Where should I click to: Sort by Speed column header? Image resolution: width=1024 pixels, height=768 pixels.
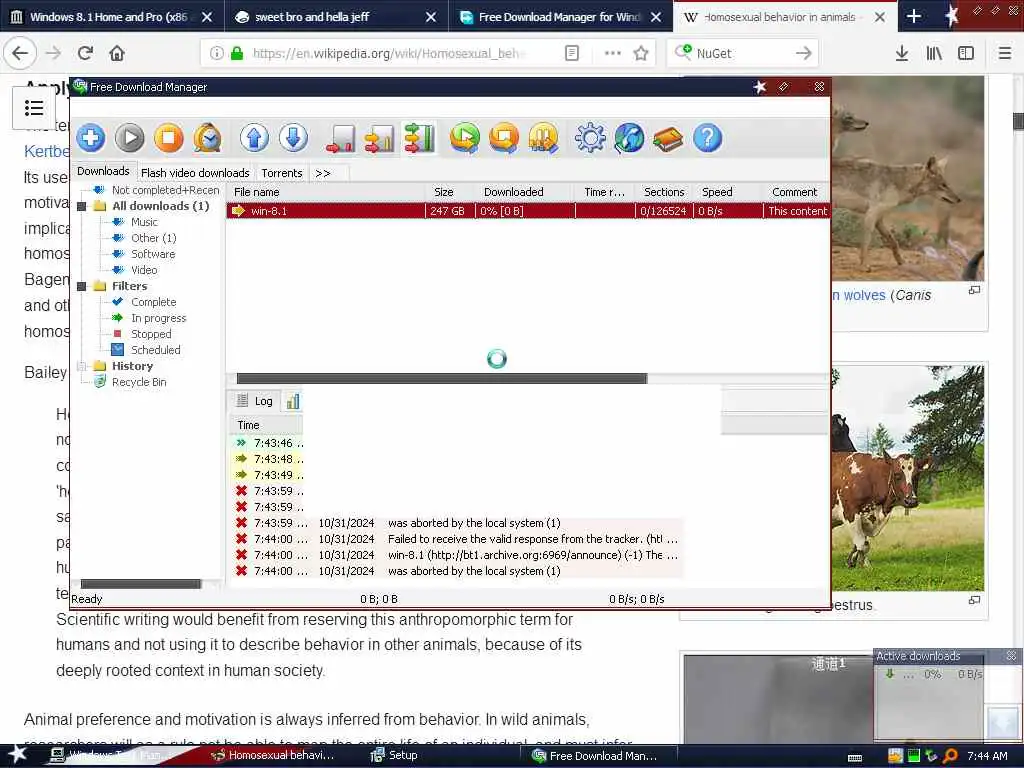(x=728, y=192)
